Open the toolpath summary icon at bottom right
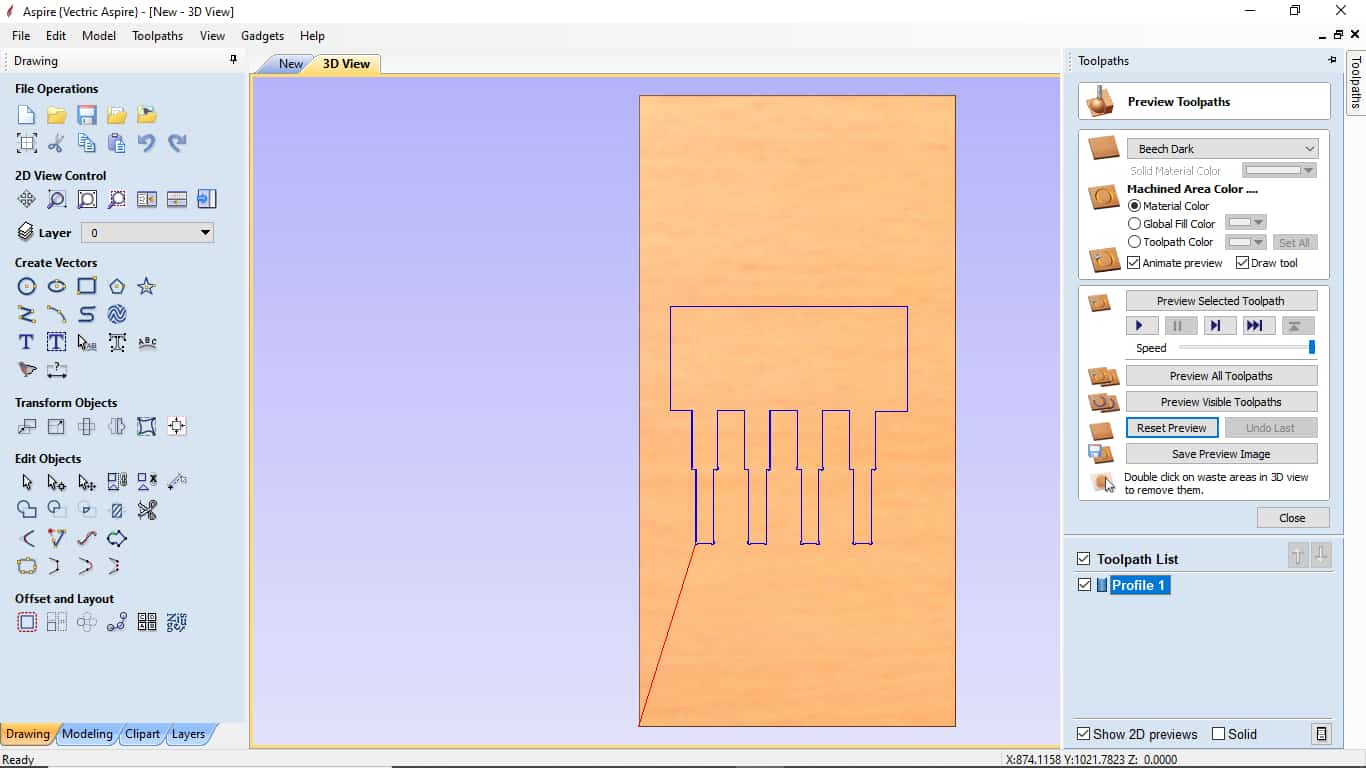 pos(1322,734)
